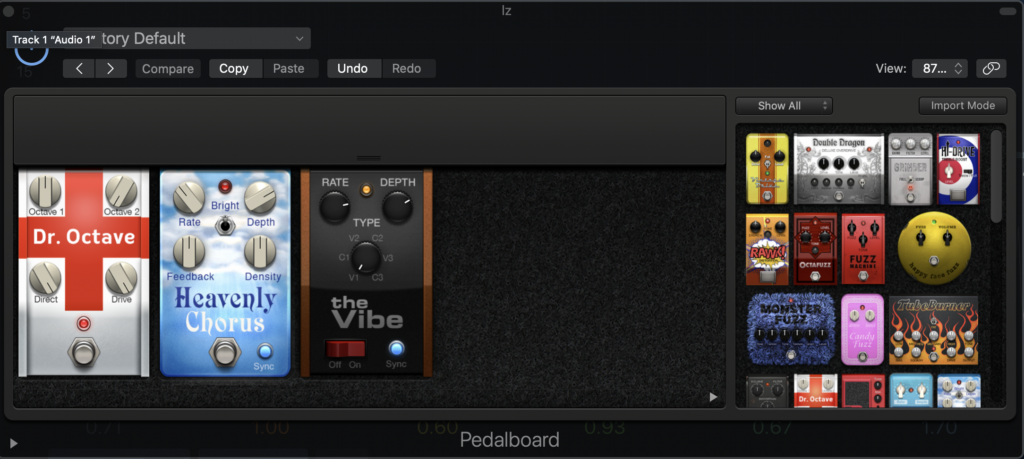
Task: Click the Density knob on Heavenly Chorus
Action: click(260, 253)
